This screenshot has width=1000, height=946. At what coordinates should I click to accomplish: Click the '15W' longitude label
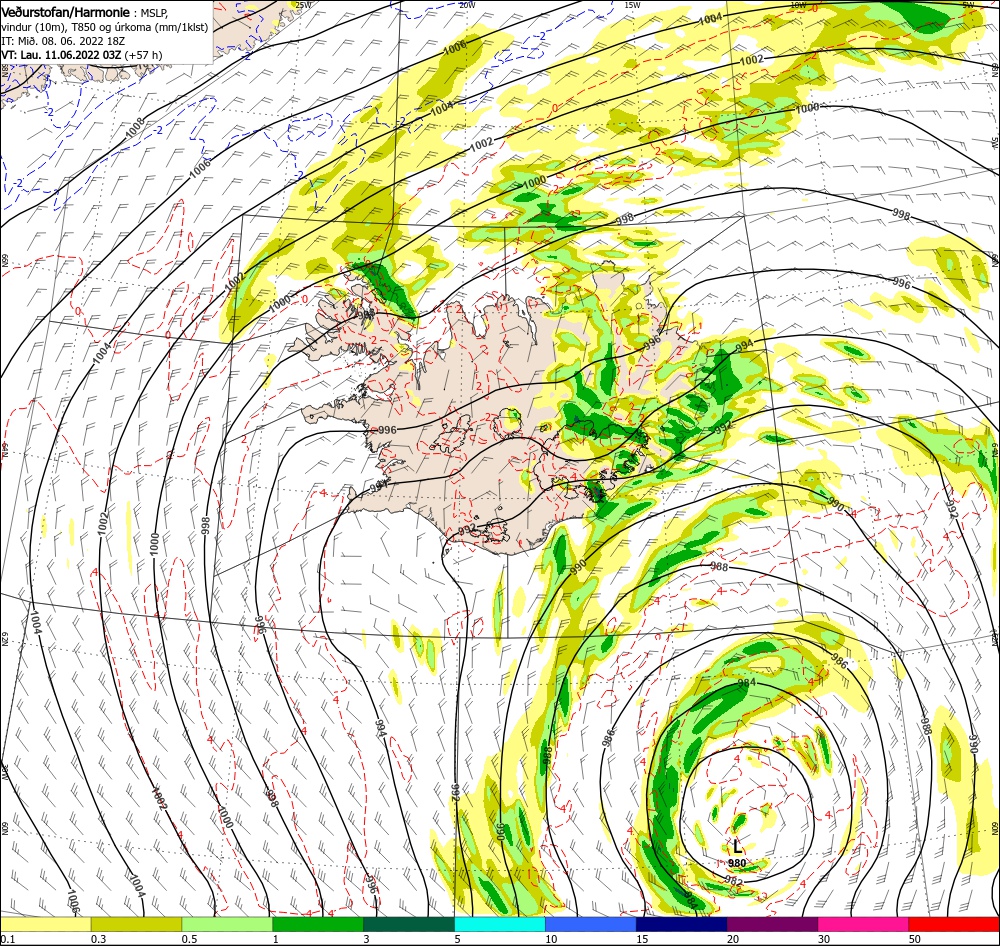tap(632, 4)
